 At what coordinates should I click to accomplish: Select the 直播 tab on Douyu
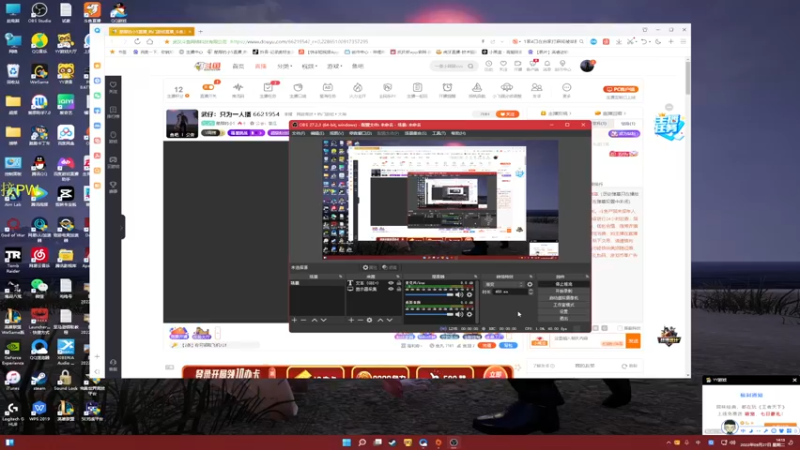pos(261,66)
